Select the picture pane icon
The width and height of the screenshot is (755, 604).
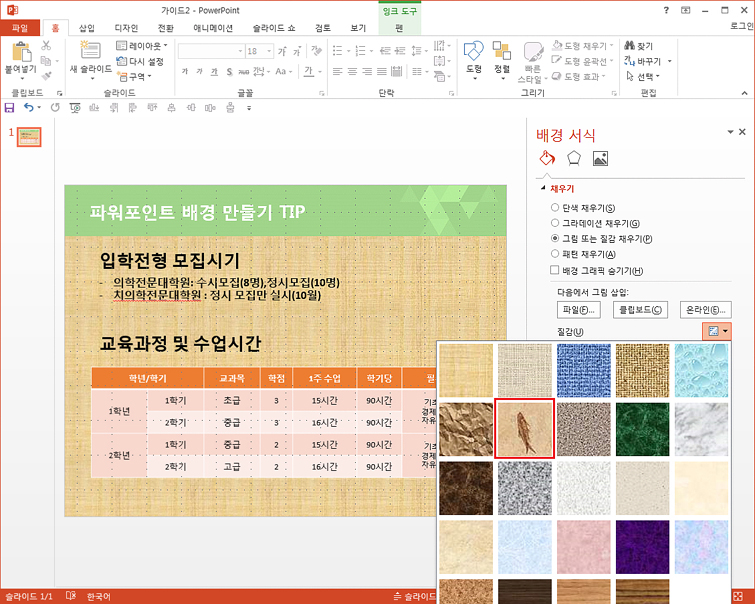[600, 158]
